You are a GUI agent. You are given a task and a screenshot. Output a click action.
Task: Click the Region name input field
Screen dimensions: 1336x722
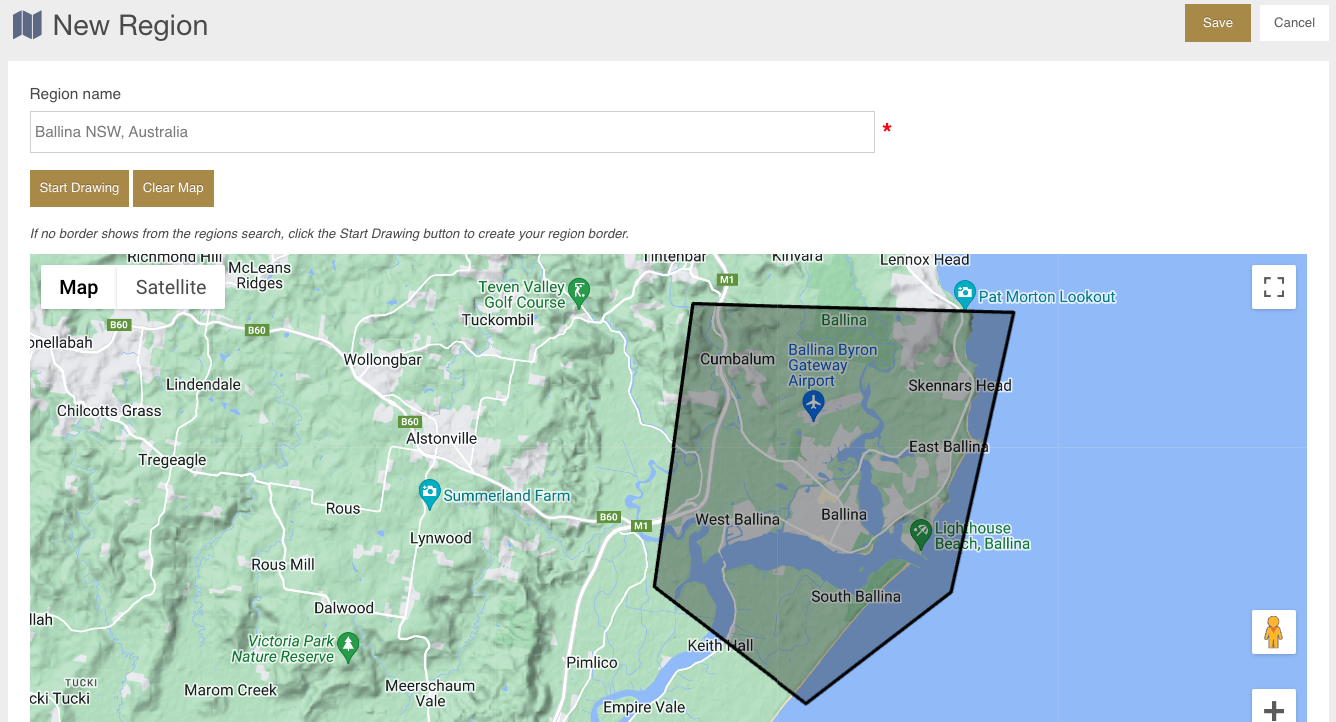pos(452,132)
